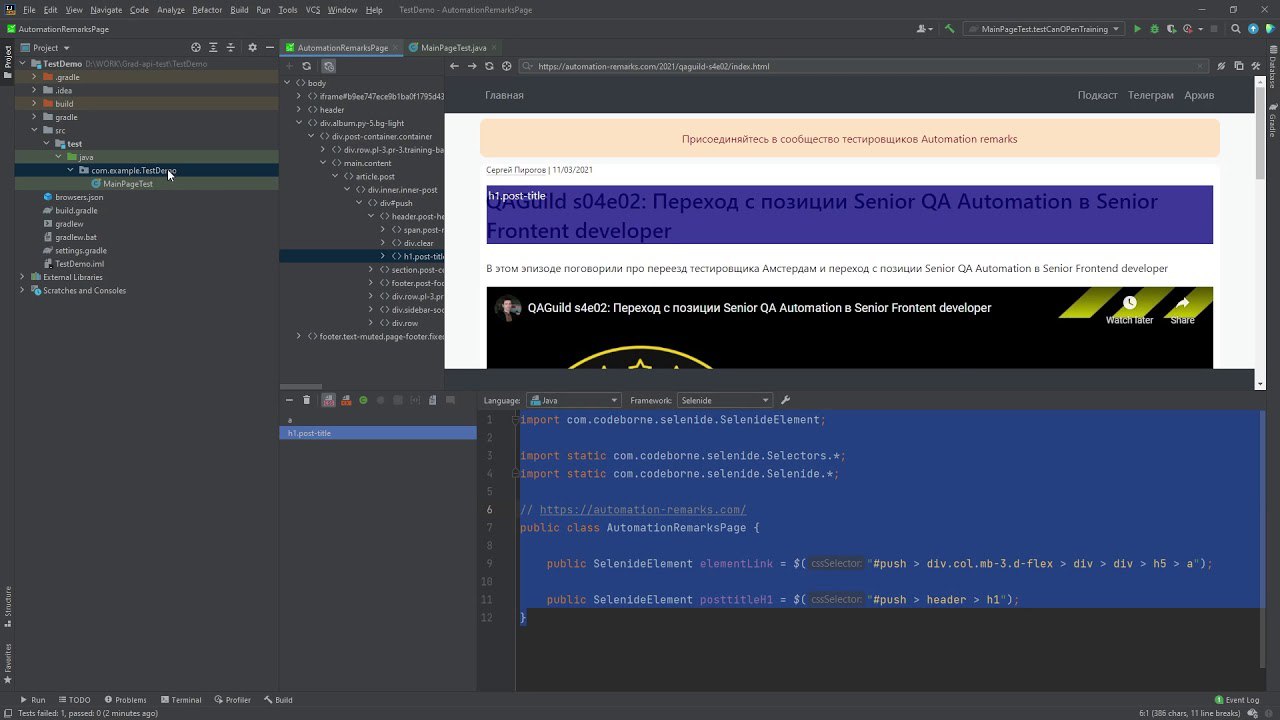Screen dimensions: 1280x720
Task: Click the green Run triangle in the toolbar
Action: pos(1137,29)
